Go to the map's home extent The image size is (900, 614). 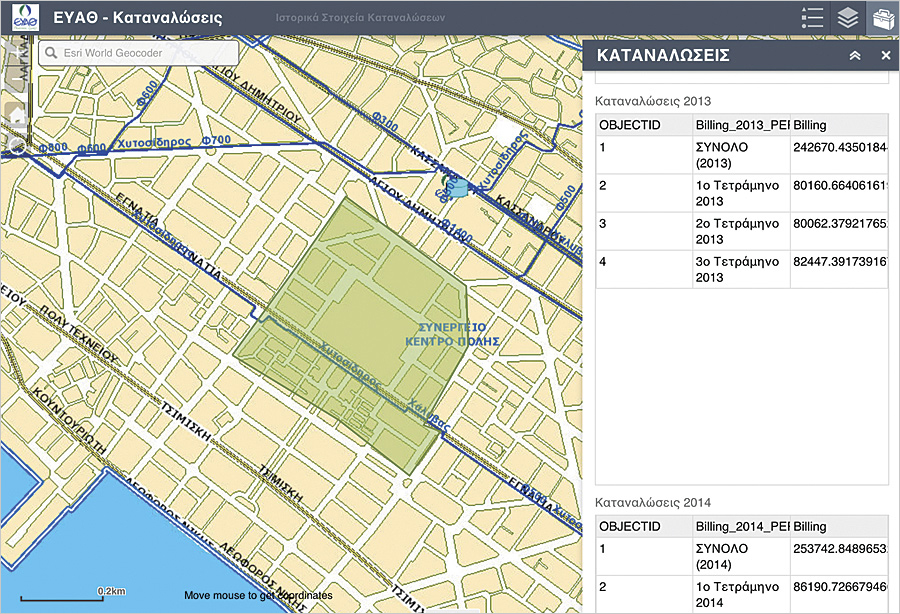[15, 112]
